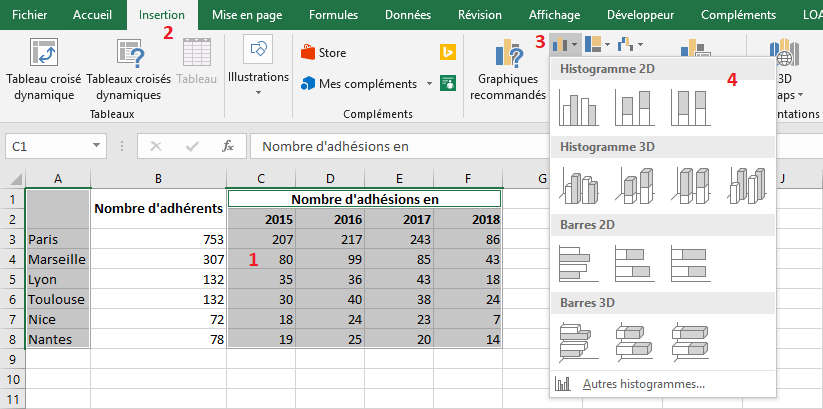Click the PivotChart icon

[695, 48]
